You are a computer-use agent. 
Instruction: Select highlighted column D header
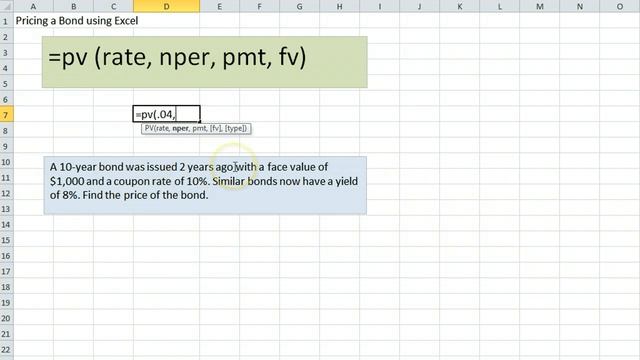click(167, 6)
